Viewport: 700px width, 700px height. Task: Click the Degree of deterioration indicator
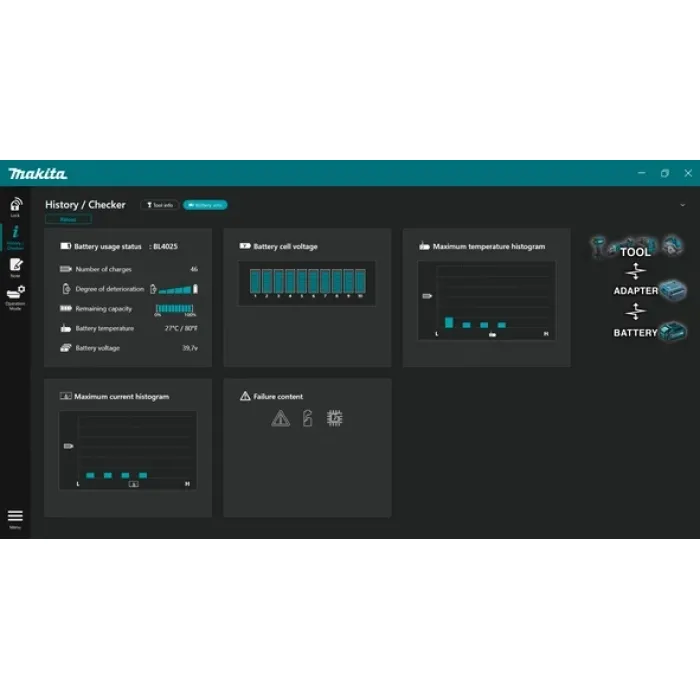tap(174, 289)
